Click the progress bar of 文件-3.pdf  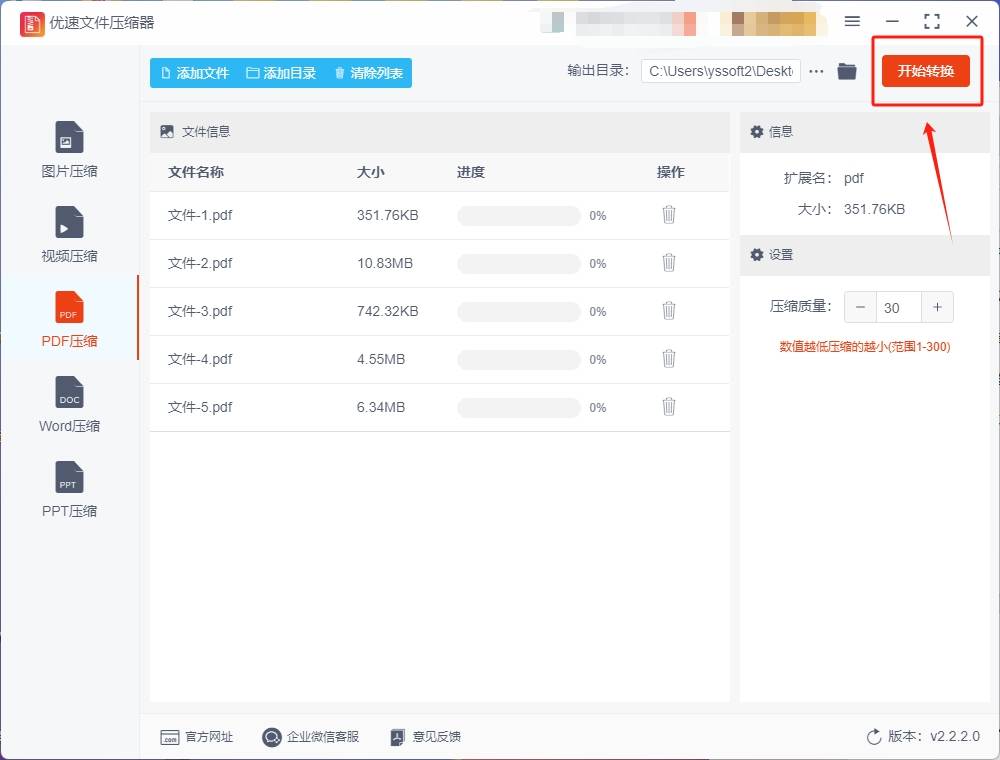pyautogui.click(x=518, y=311)
